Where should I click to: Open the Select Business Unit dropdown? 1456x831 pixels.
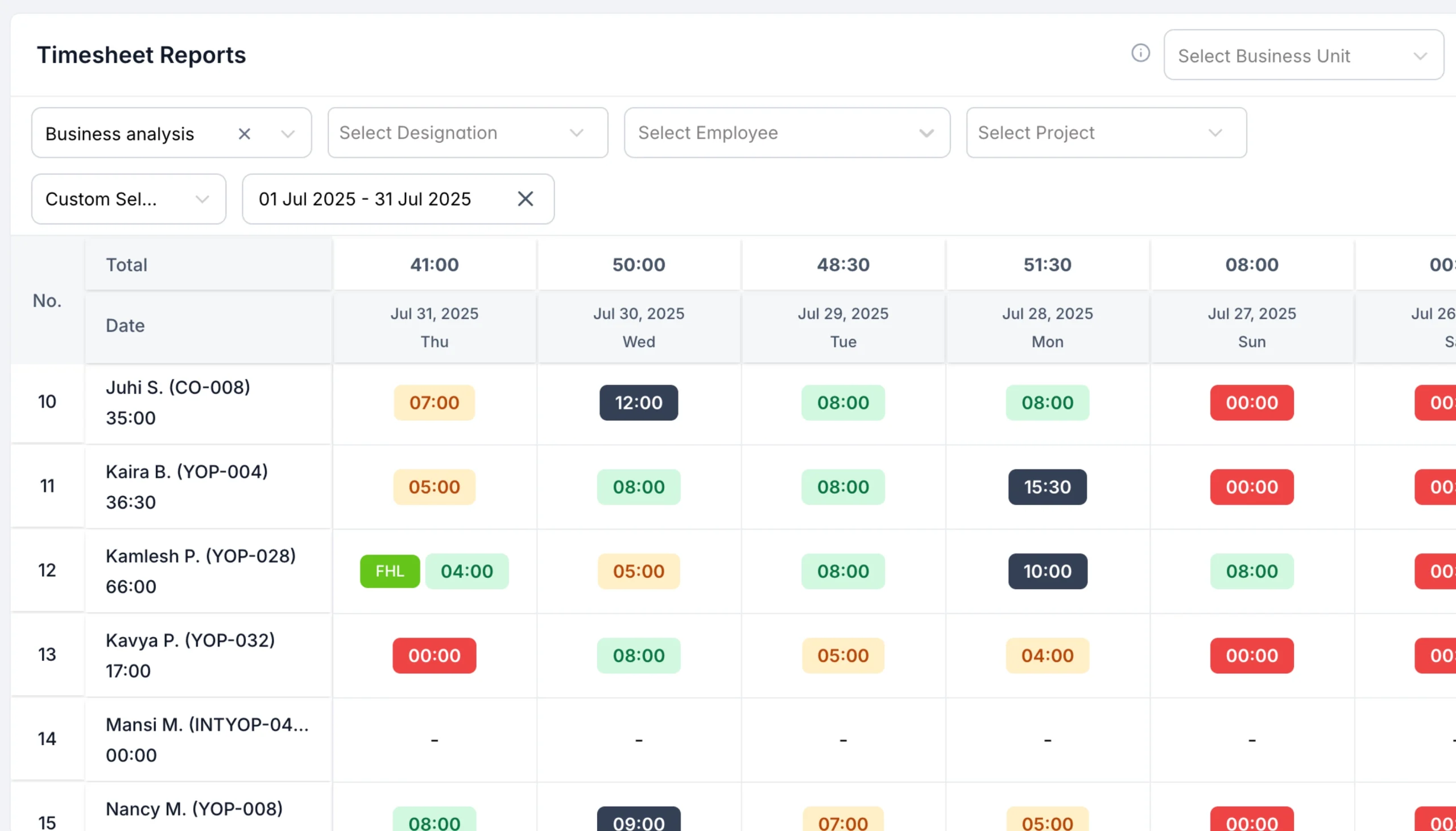pyautogui.click(x=1304, y=55)
